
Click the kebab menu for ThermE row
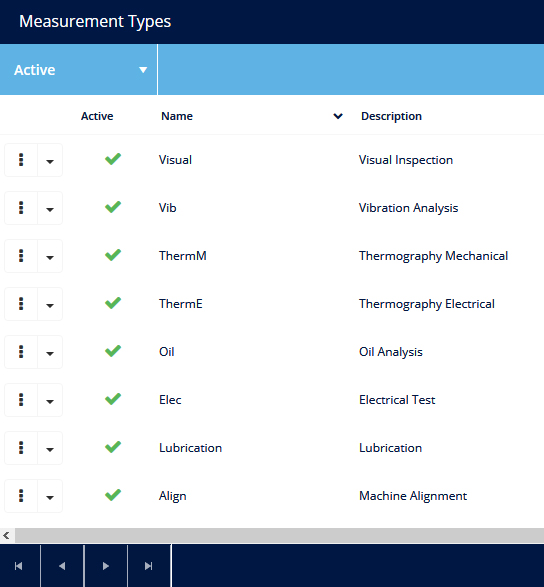tap(21, 304)
